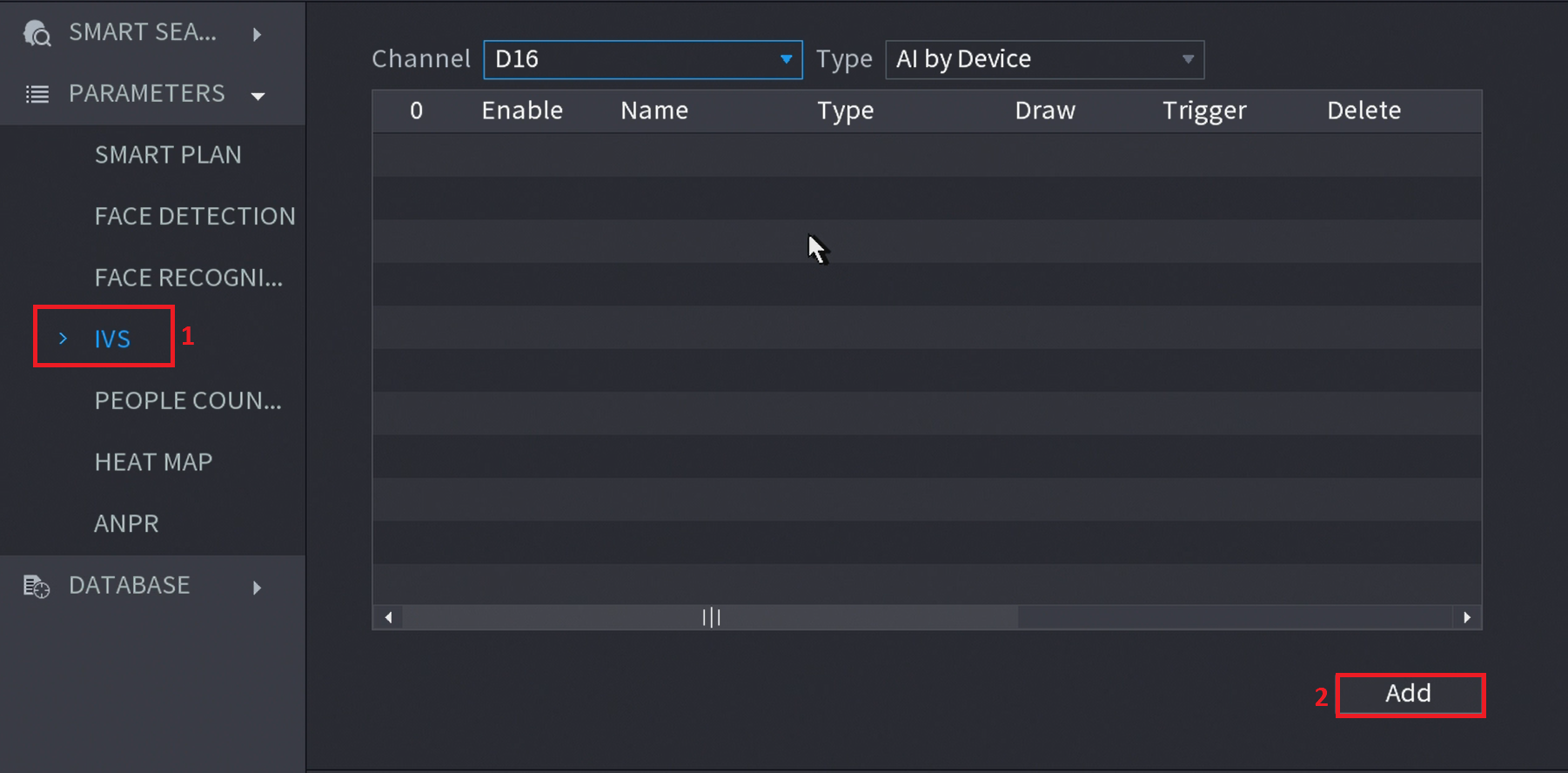
Task: Open Face Recognition settings
Action: [x=188, y=278]
